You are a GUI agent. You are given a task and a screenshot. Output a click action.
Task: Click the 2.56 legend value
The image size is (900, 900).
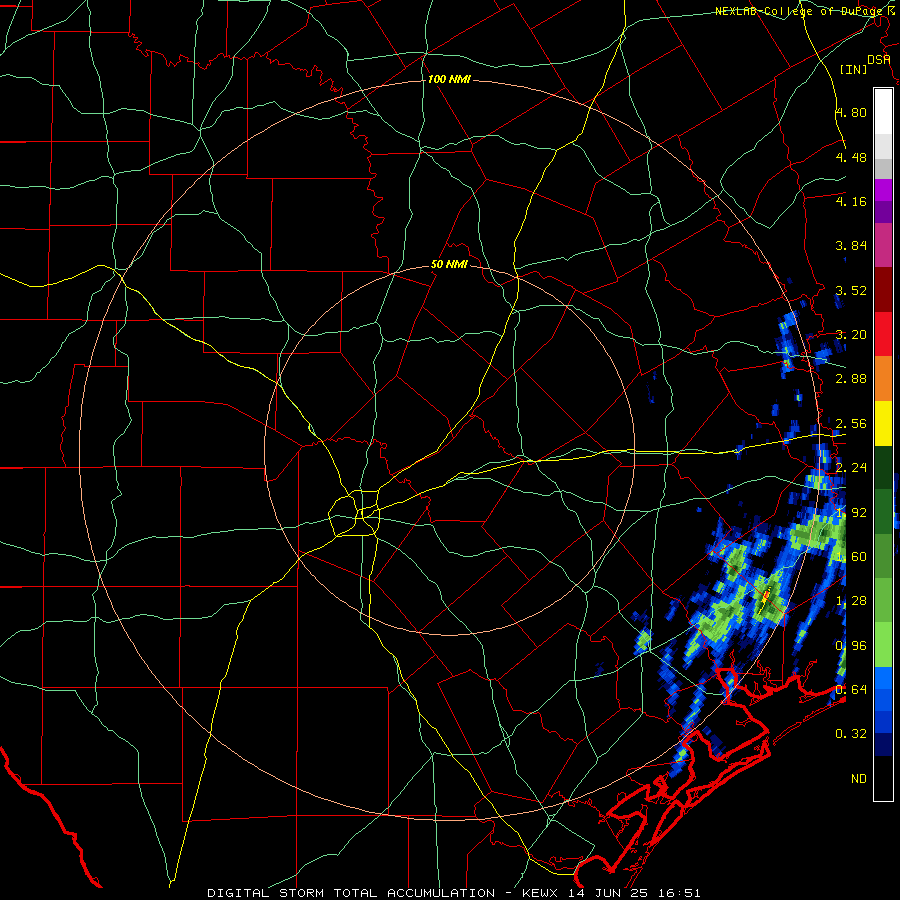click(x=851, y=424)
